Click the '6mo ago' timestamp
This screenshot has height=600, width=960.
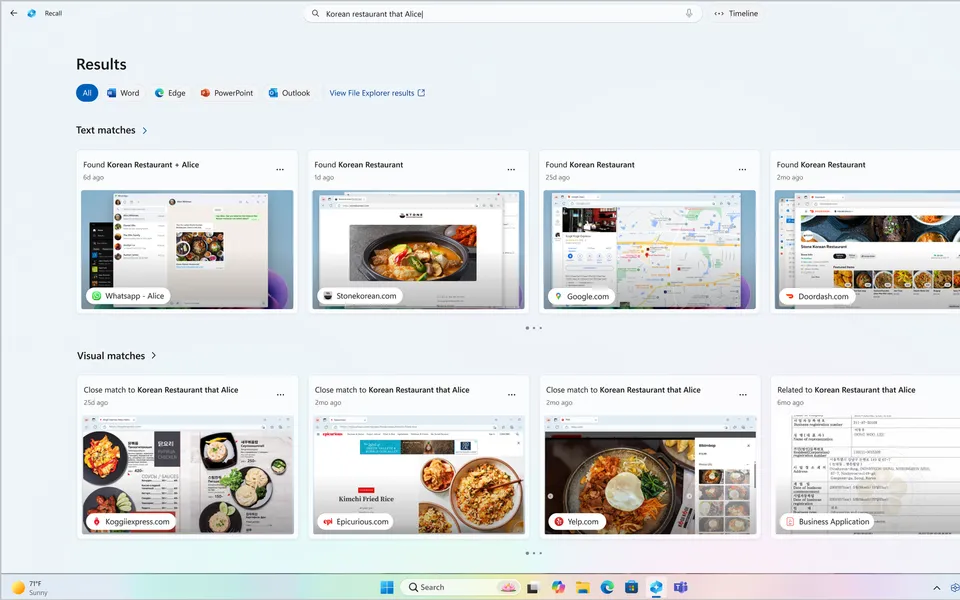[x=790, y=403]
